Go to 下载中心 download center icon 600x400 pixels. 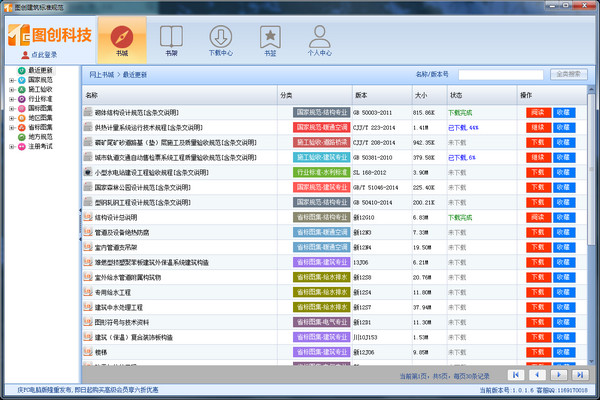tap(220, 39)
